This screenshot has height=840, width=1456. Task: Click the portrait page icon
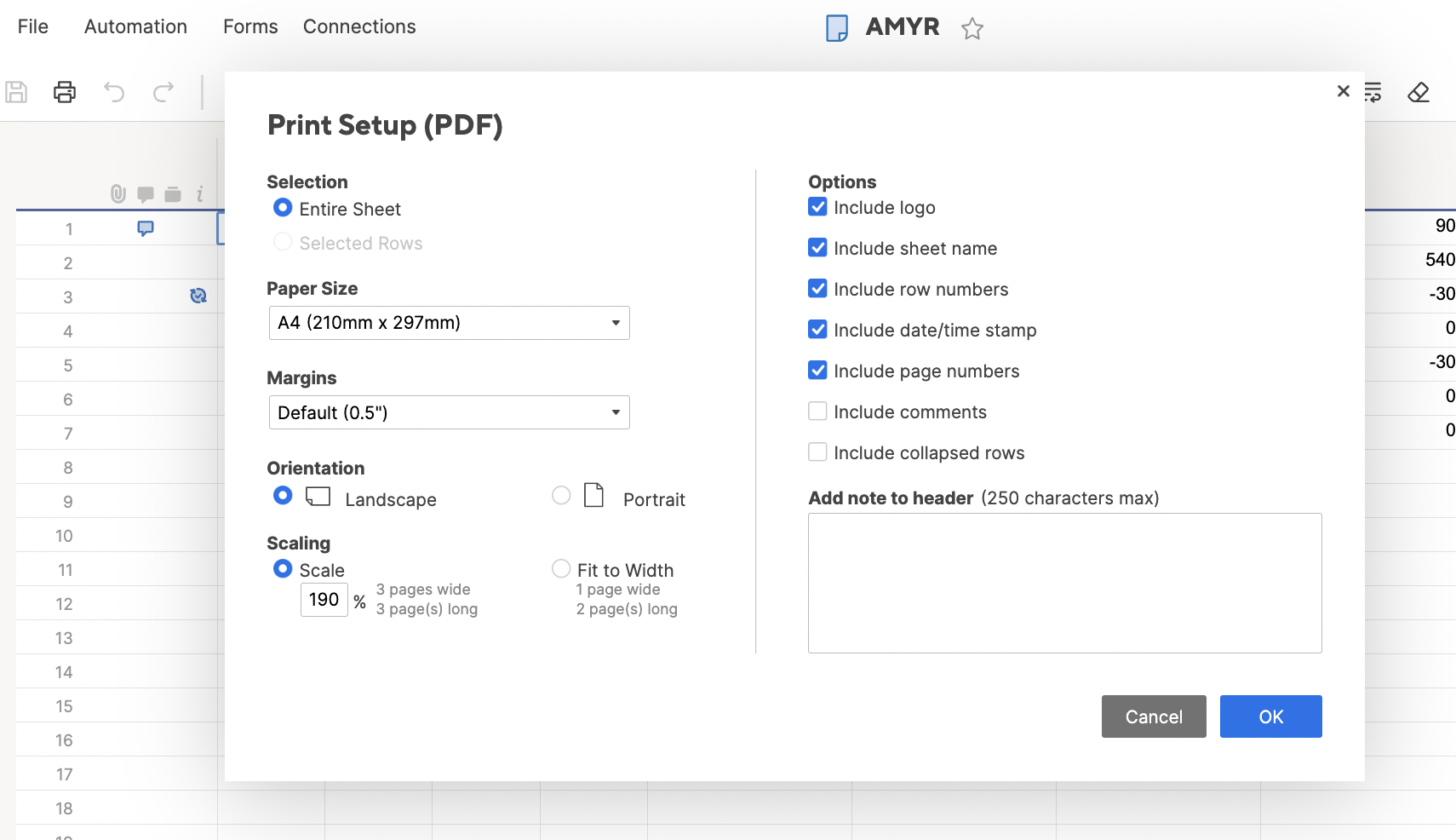(594, 495)
